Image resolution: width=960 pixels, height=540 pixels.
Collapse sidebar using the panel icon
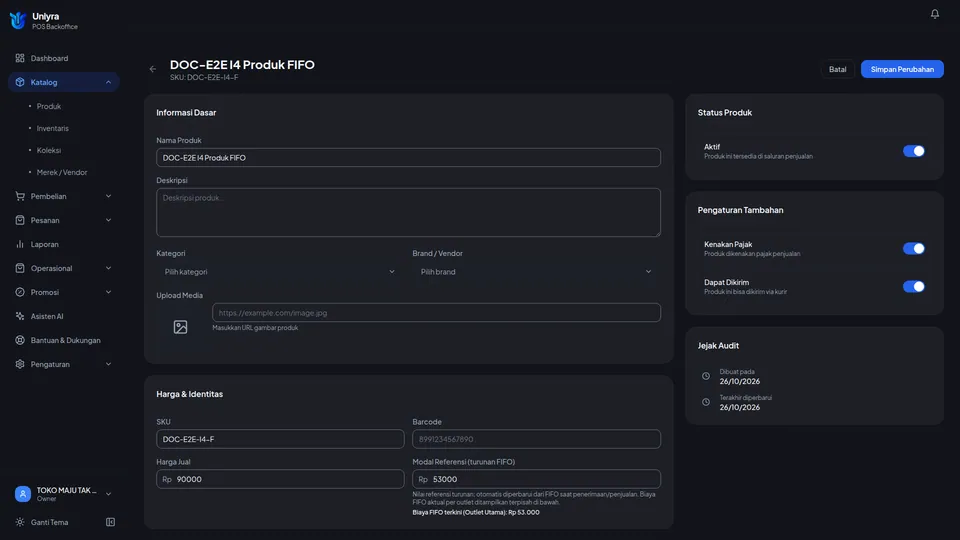(x=110, y=522)
